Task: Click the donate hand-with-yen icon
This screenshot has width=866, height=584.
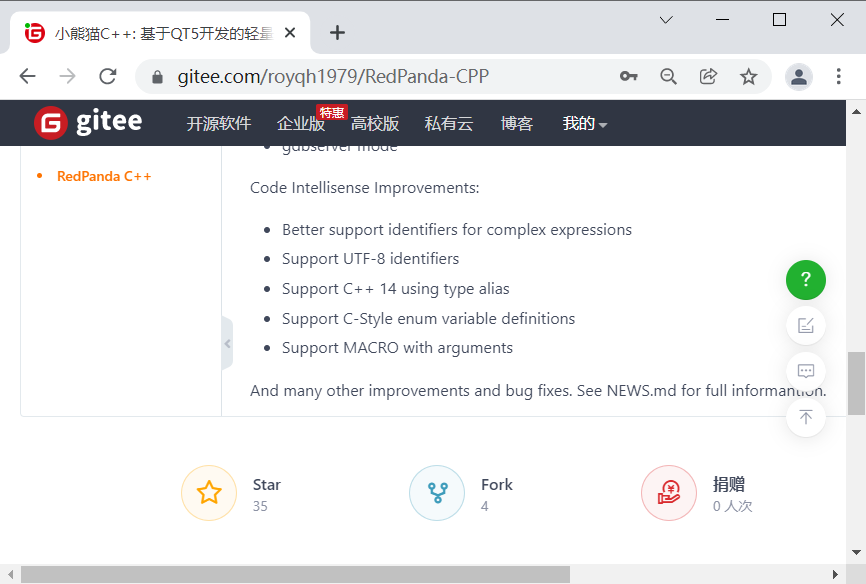Action: click(x=669, y=493)
